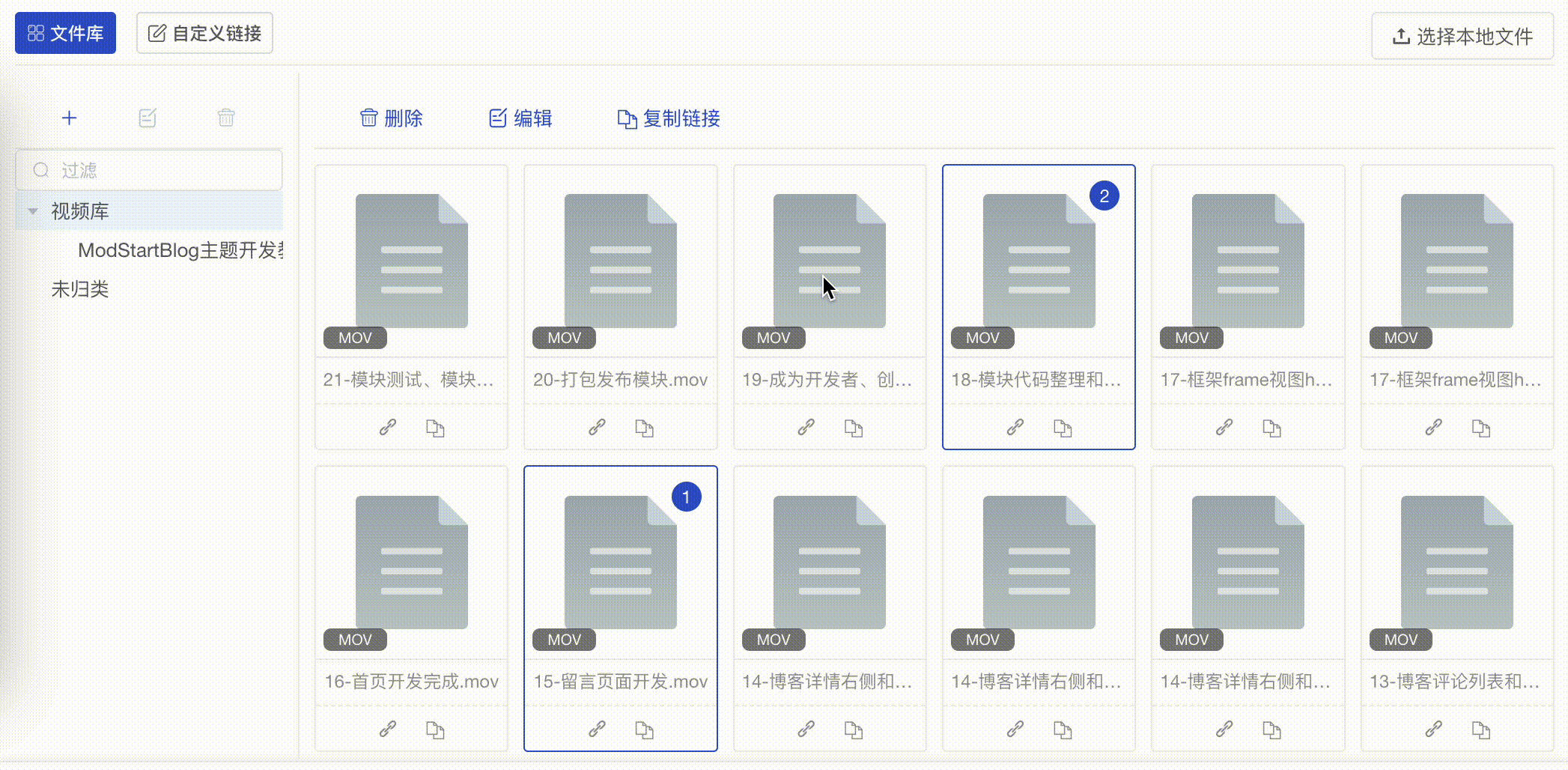Click the 选择本地文件 upload button
Image resolution: width=1568 pixels, height=770 pixels.
(x=1462, y=35)
